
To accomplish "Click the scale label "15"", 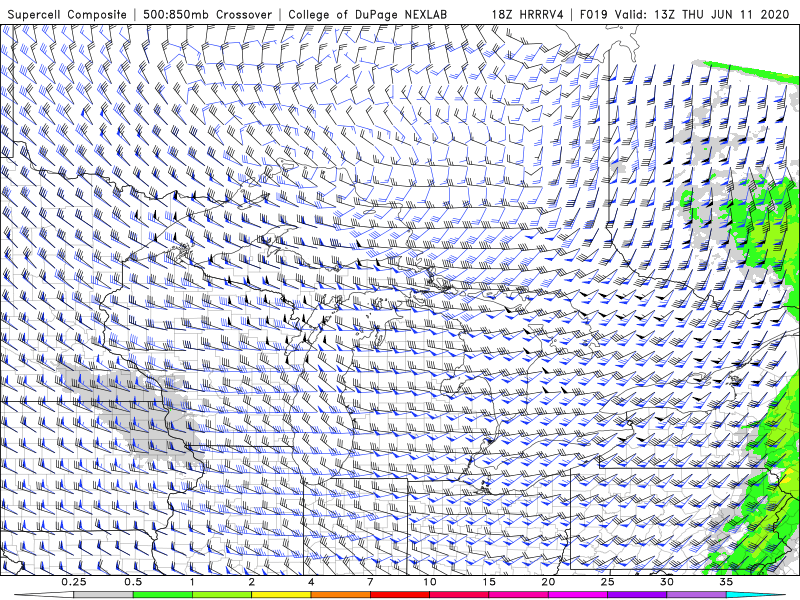I will 489,582.
